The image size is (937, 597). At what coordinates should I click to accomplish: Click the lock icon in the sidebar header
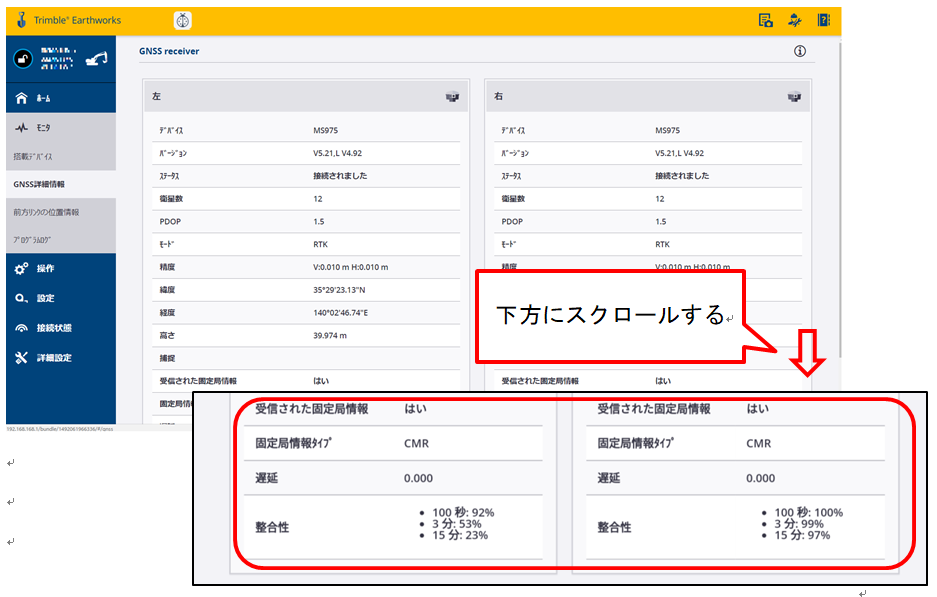pos(22,60)
